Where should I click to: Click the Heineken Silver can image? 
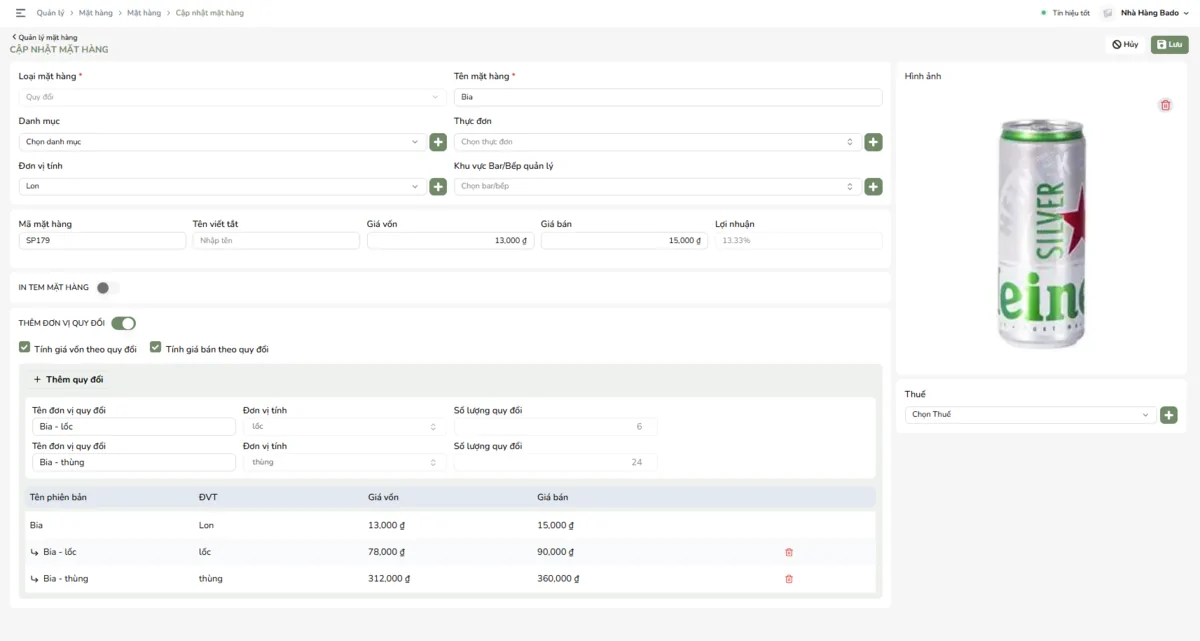coord(1041,234)
